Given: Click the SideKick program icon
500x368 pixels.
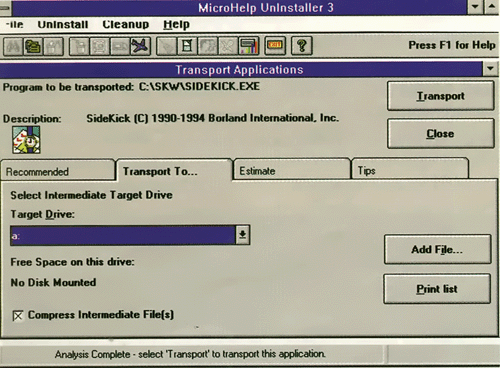Looking at the screenshot, I should (x=26, y=140).
